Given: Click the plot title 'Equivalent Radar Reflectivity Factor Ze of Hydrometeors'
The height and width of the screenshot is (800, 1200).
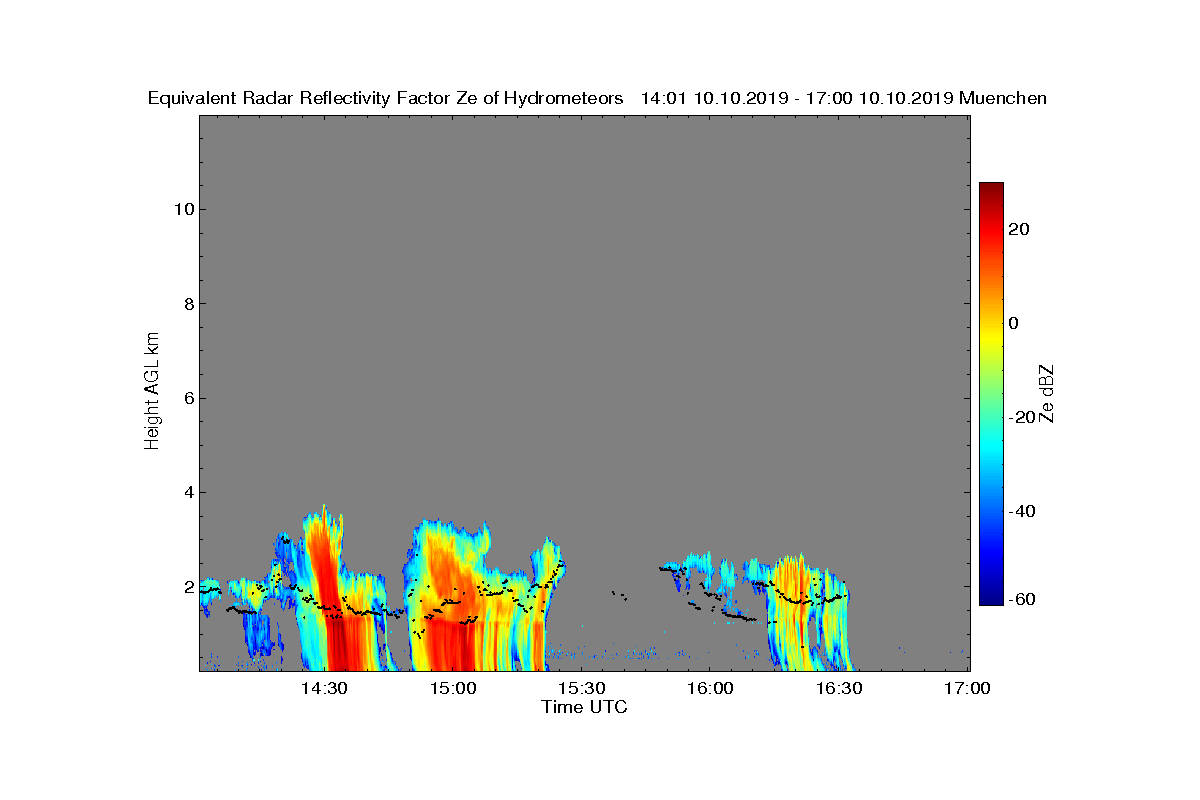Looking at the screenshot, I should pyautogui.click(x=385, y=99).
